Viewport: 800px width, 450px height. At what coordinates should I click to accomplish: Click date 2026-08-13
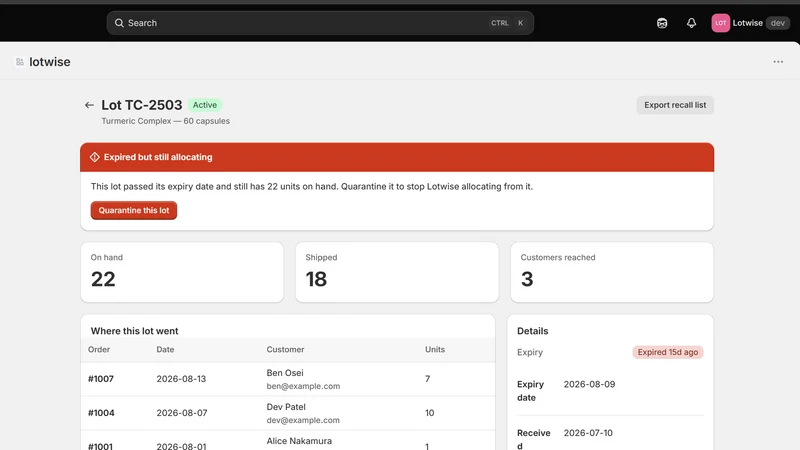click(x=181, y=379)
